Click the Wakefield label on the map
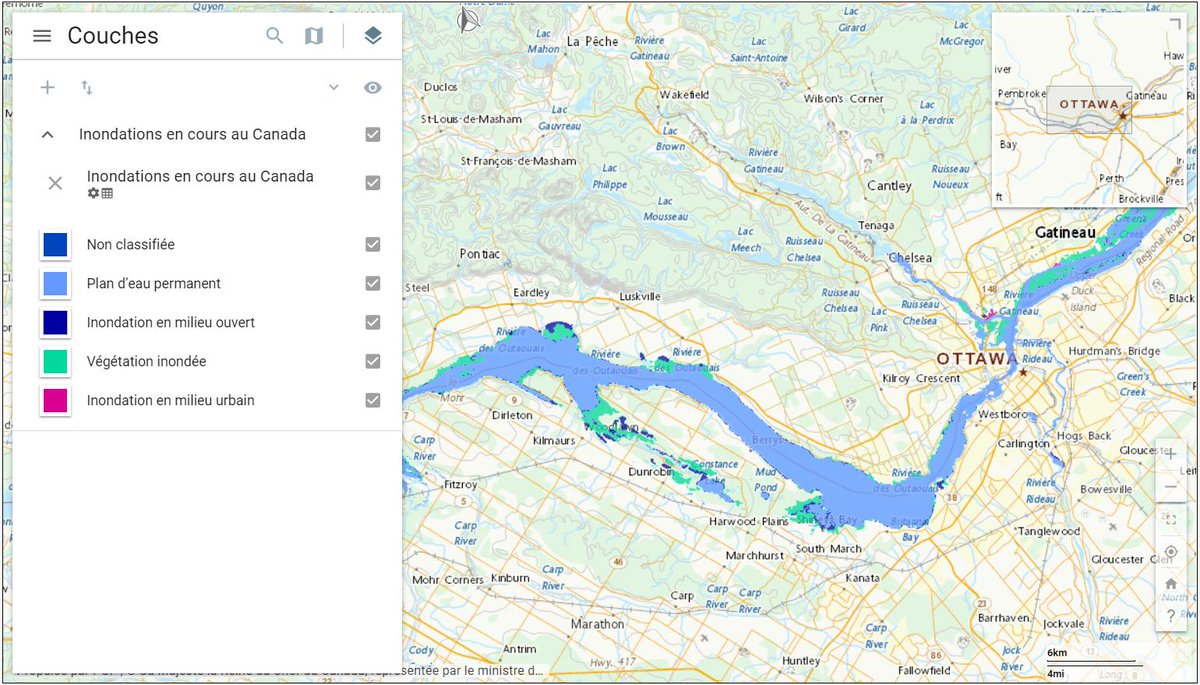The width and height of the screenshot is (1200, 685). pyautogui.click(x=685, y=94)
